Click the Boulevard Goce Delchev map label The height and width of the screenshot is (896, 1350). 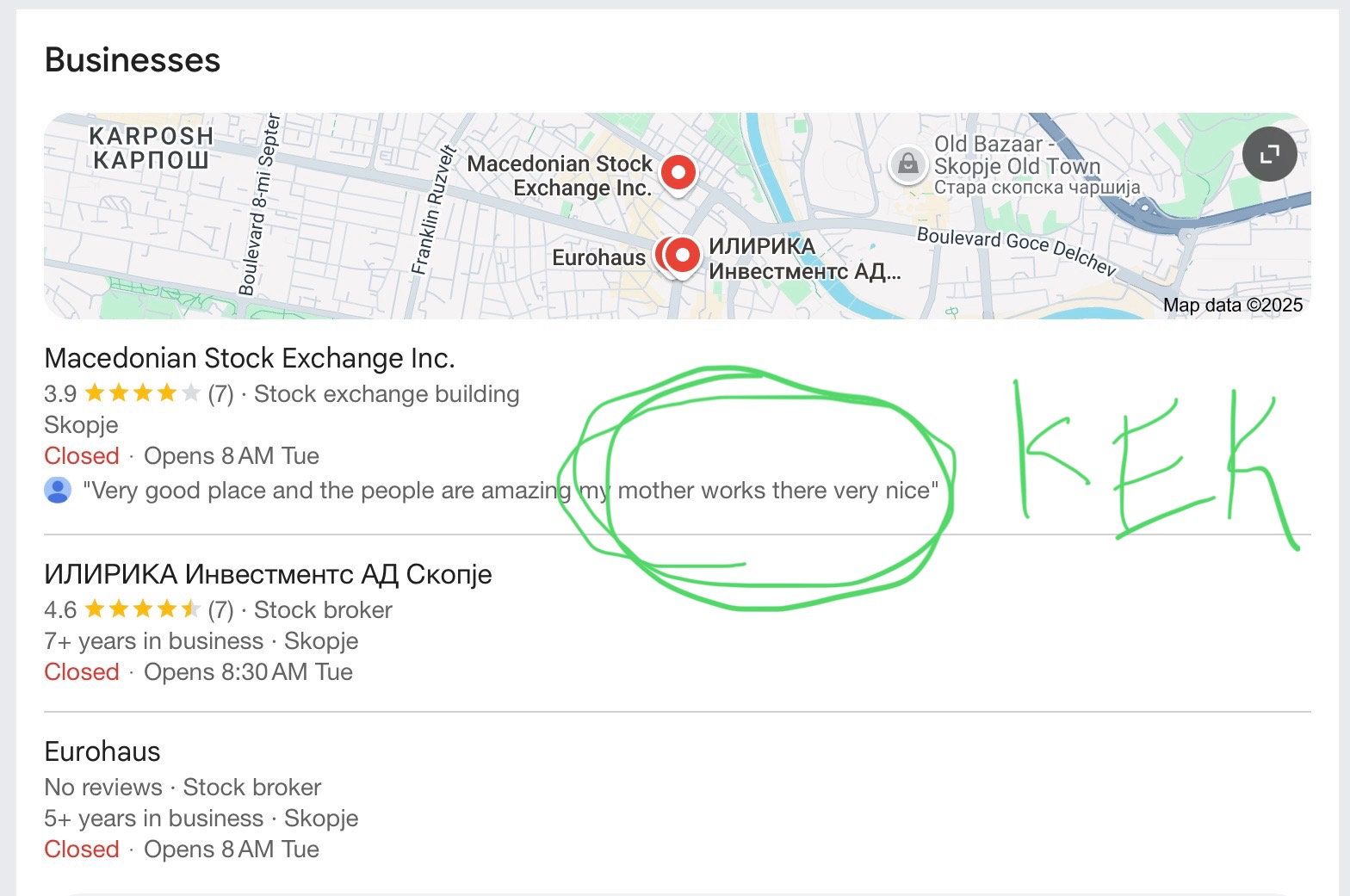click(1016, 249)
